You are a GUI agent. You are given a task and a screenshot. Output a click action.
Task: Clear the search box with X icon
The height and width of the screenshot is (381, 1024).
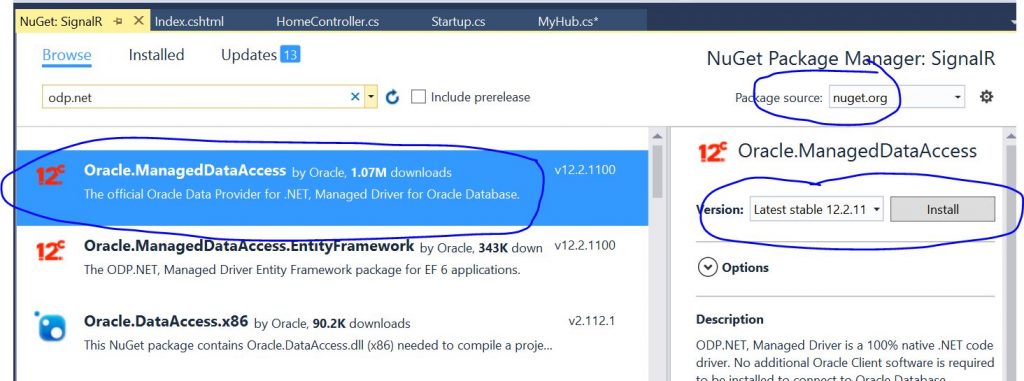tap(355, 97)
